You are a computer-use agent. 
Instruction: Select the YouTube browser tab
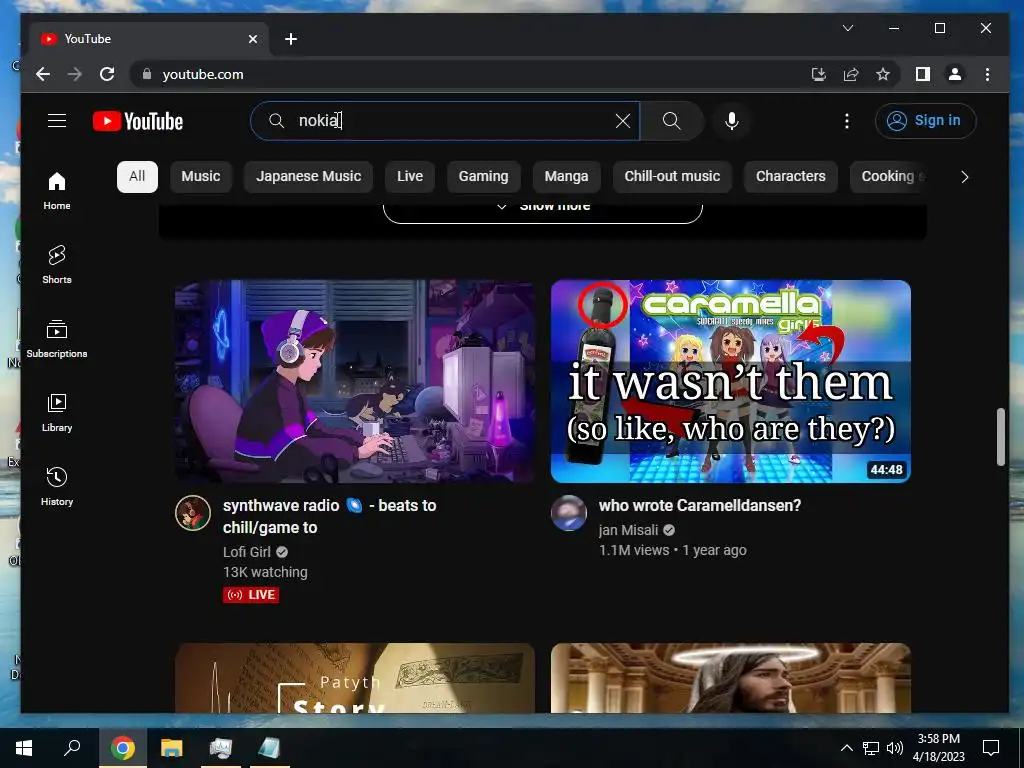pyautogui.click(x=150, y=39)
